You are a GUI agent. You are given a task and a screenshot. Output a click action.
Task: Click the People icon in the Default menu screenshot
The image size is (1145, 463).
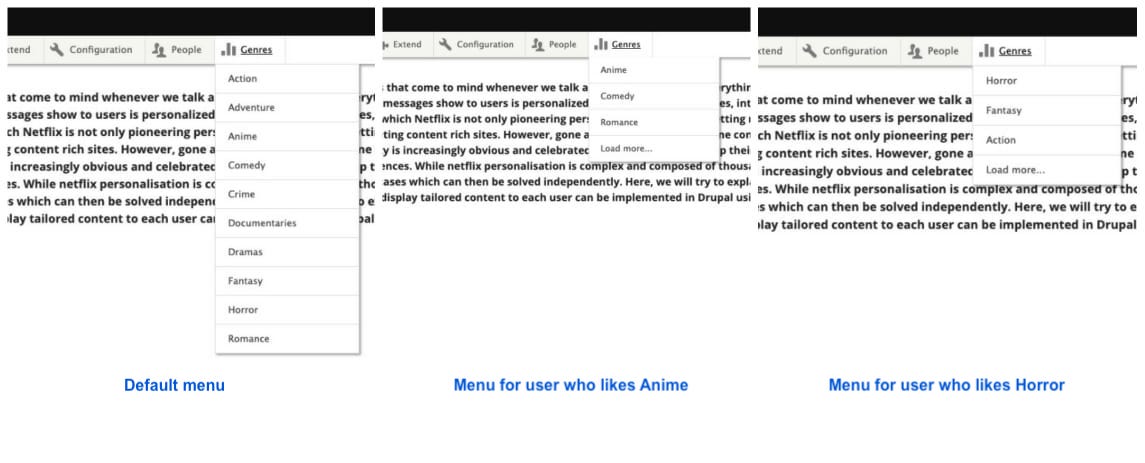click(159, 50)
